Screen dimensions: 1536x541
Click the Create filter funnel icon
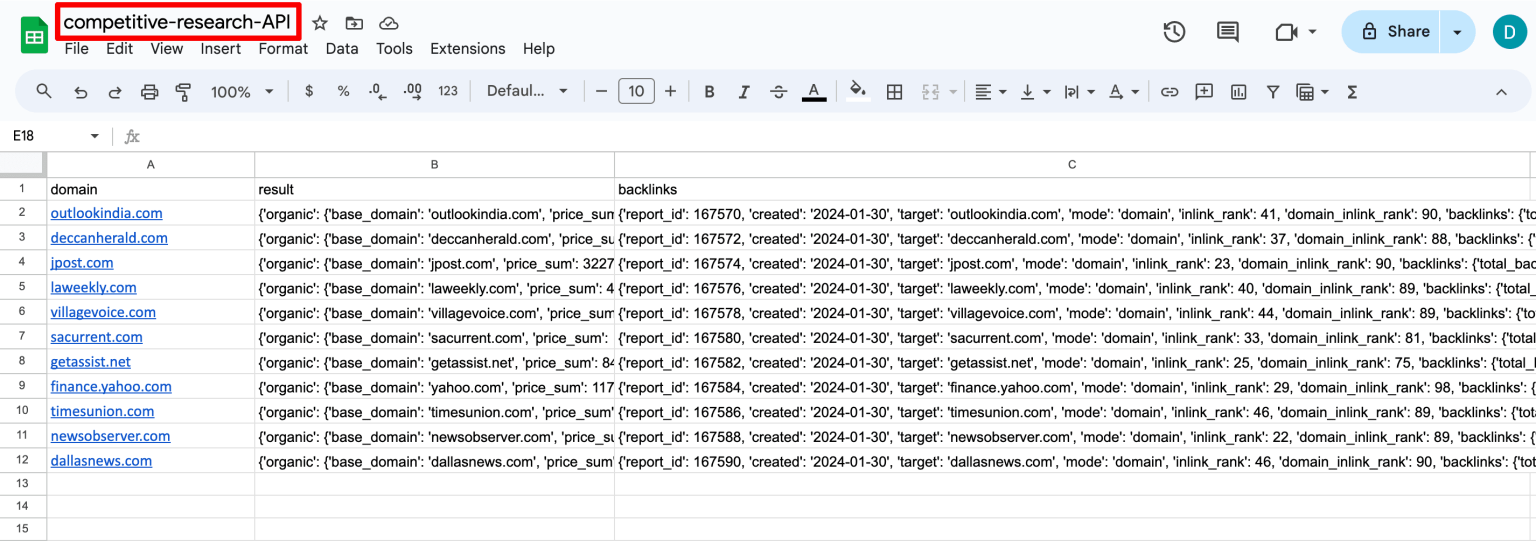(1273, 92)
